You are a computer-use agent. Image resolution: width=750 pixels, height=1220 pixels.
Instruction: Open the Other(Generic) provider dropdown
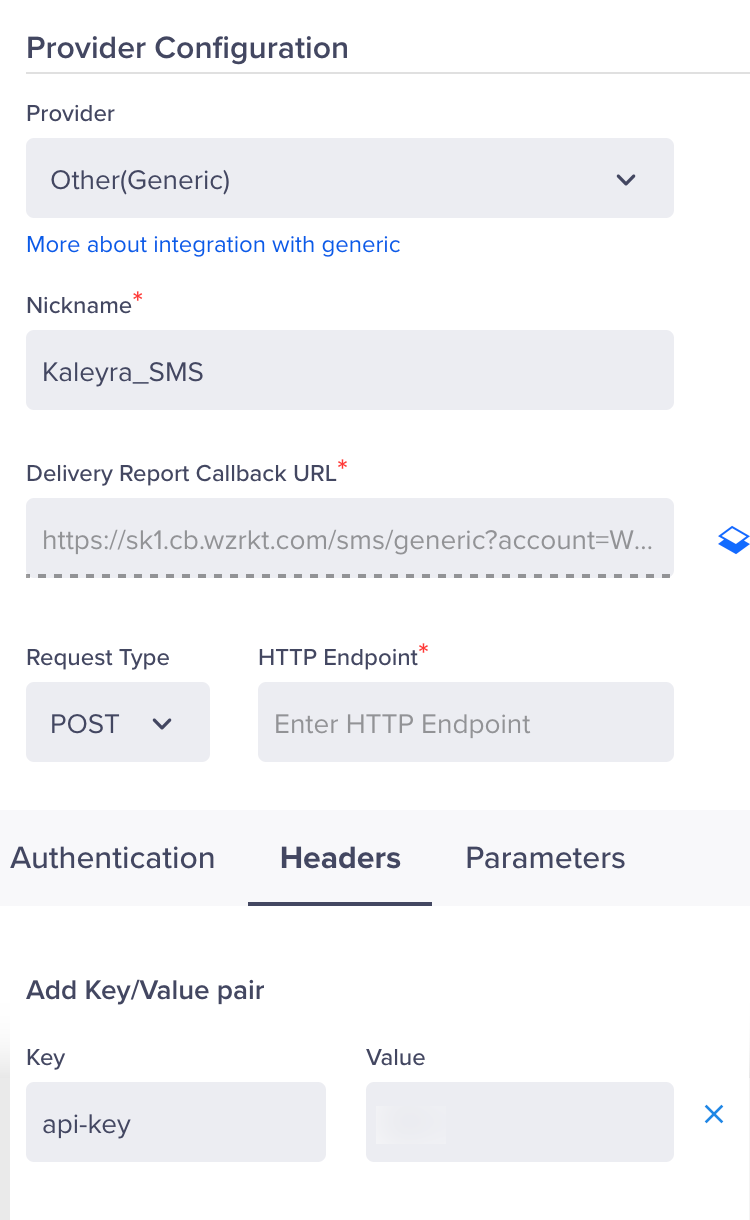point(349,179)
